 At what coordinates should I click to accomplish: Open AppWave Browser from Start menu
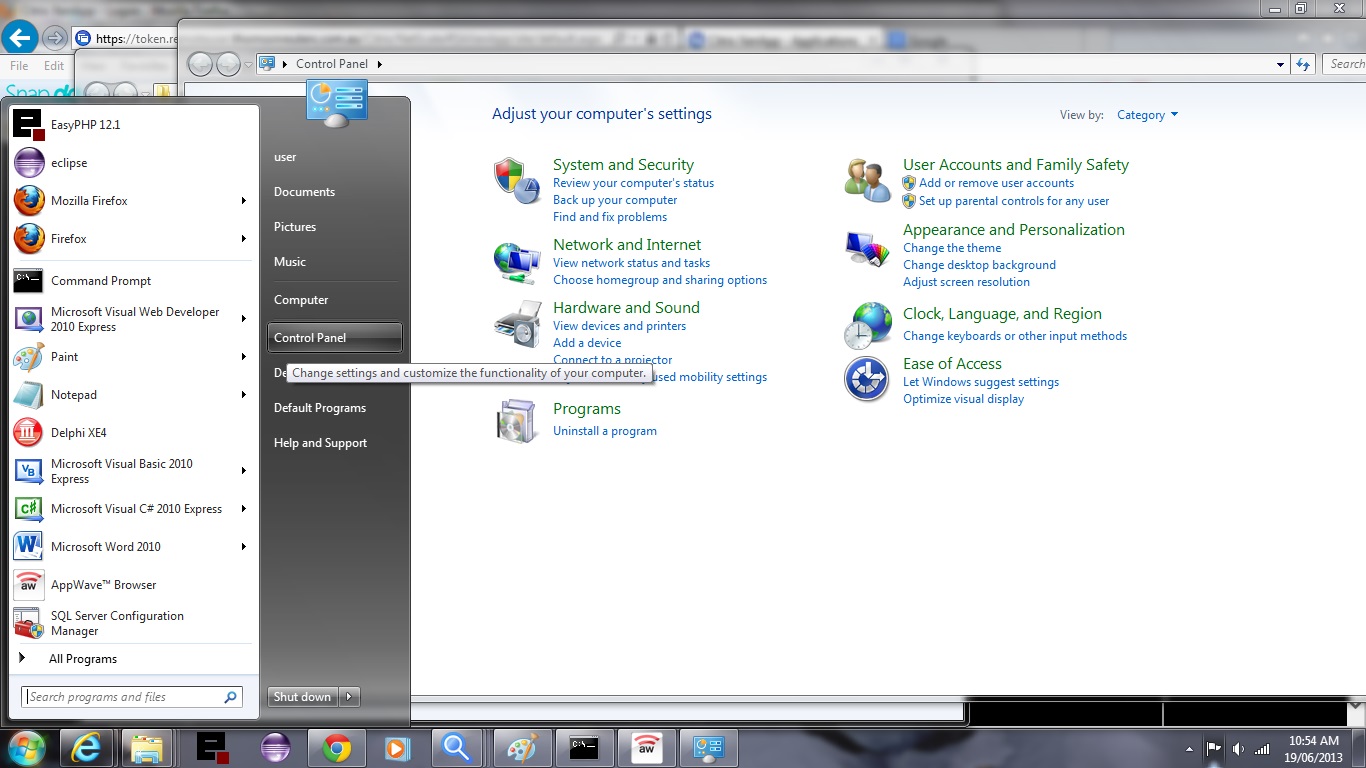(x=134, y=585)
